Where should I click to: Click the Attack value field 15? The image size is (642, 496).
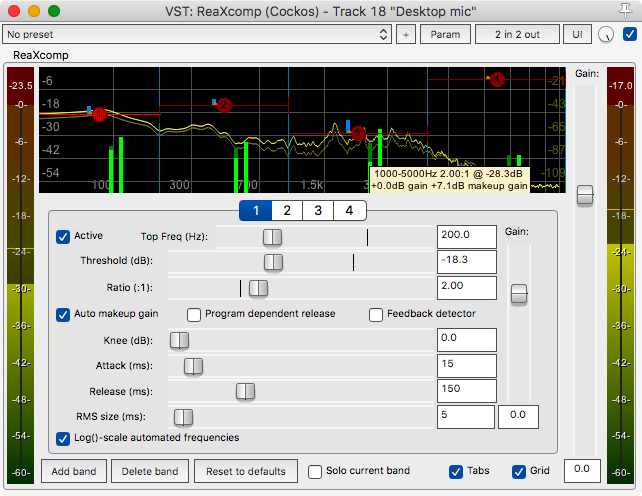pos(467,365)
